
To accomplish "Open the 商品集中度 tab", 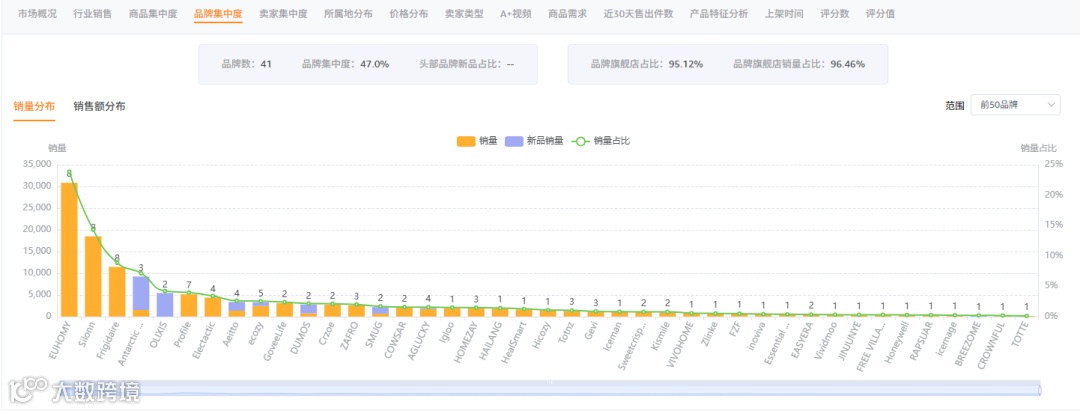I will tap(153, 13).
